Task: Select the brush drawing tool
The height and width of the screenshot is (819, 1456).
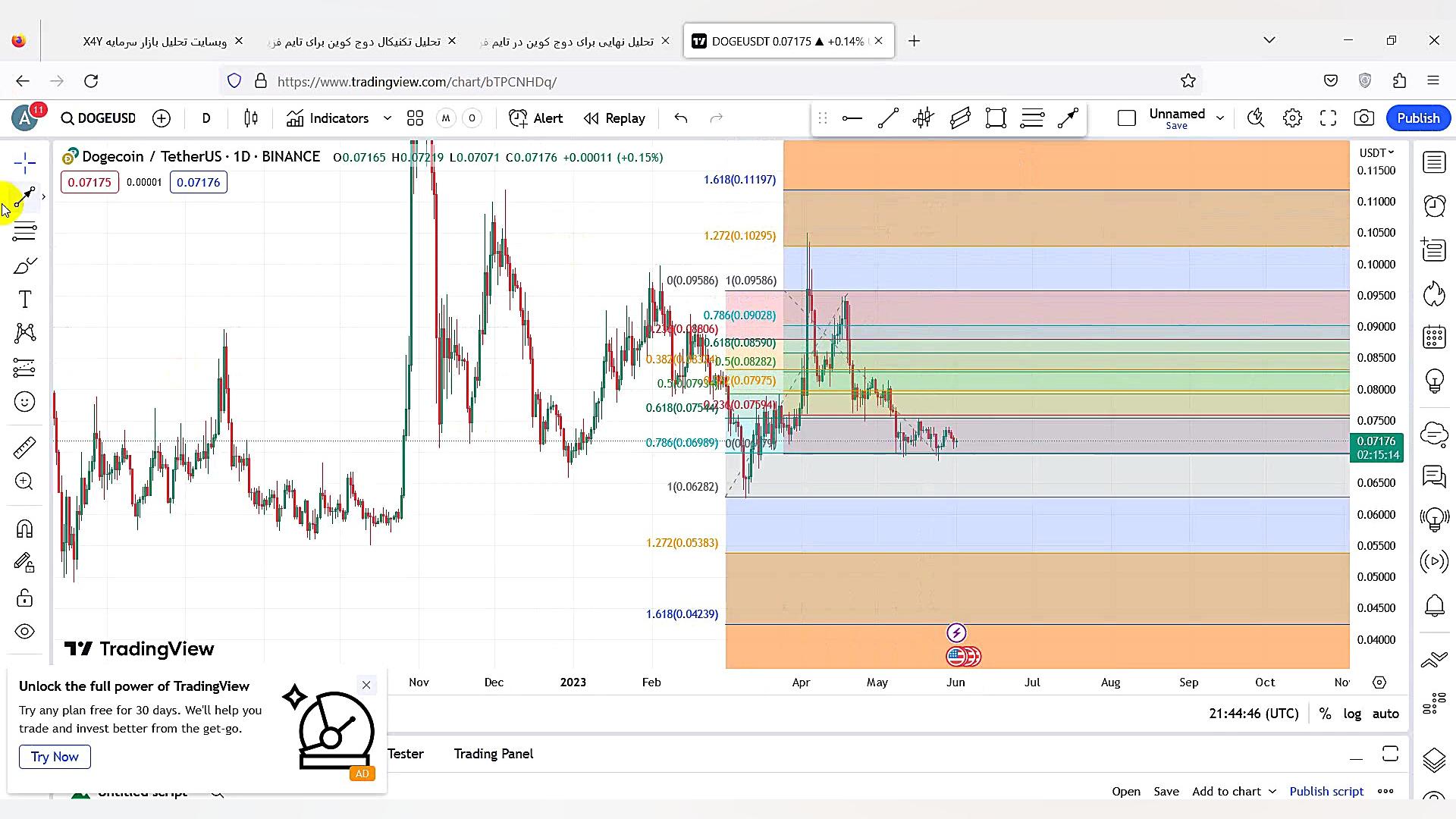Action: point(24,265)
